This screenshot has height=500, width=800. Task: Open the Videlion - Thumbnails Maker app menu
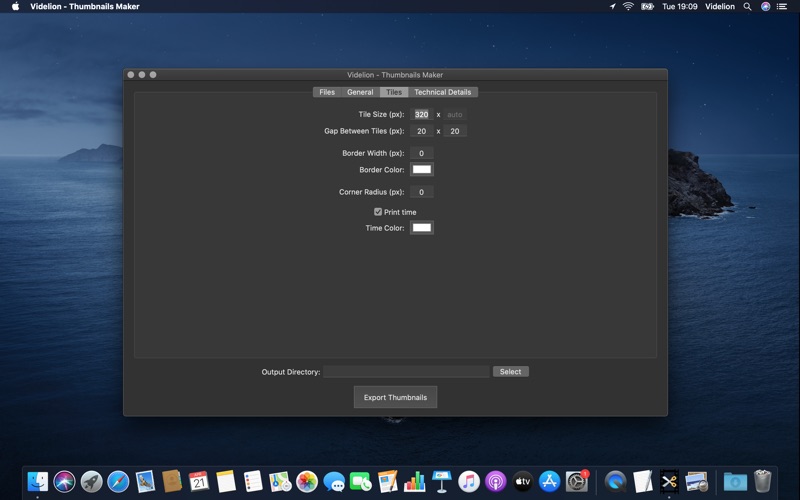click(85, 7)
